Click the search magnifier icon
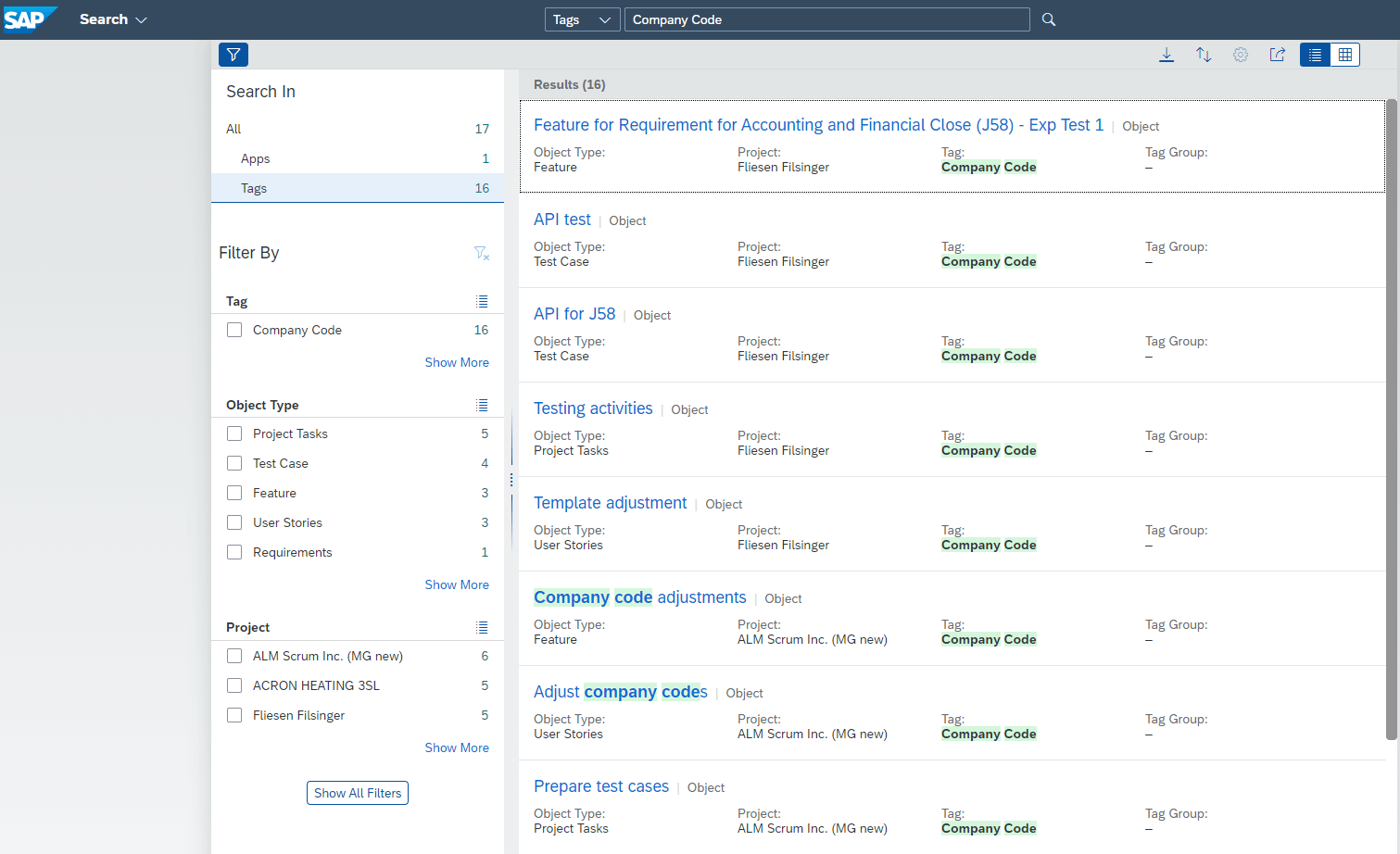Screen dimensions: 1400x854 click(x=1048, y=19)
